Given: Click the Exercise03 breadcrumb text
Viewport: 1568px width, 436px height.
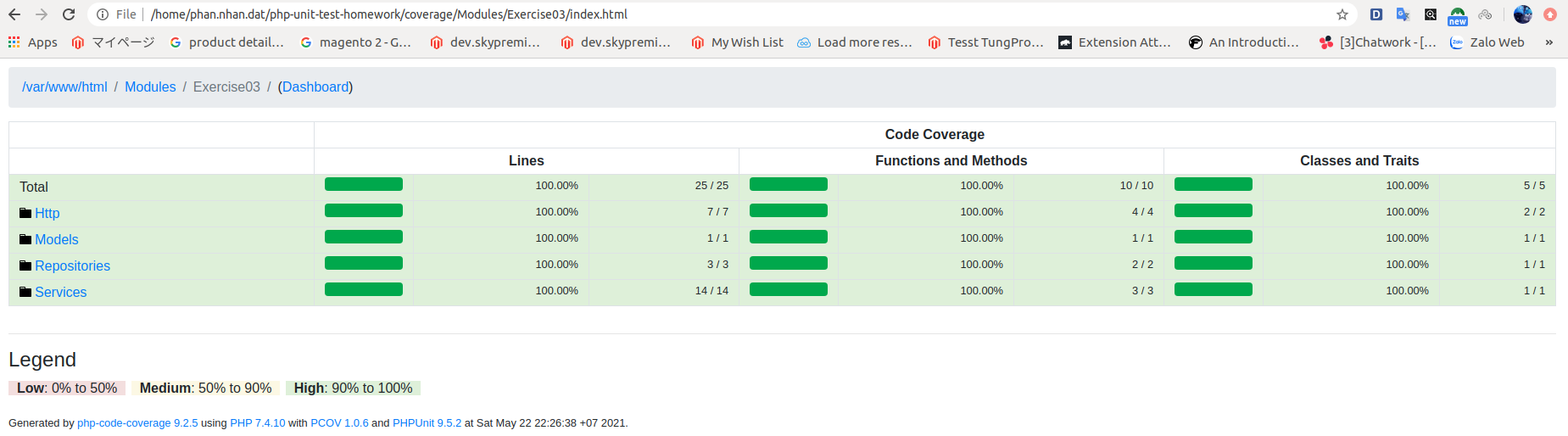Looking at the screenshot, I should 226,87.
